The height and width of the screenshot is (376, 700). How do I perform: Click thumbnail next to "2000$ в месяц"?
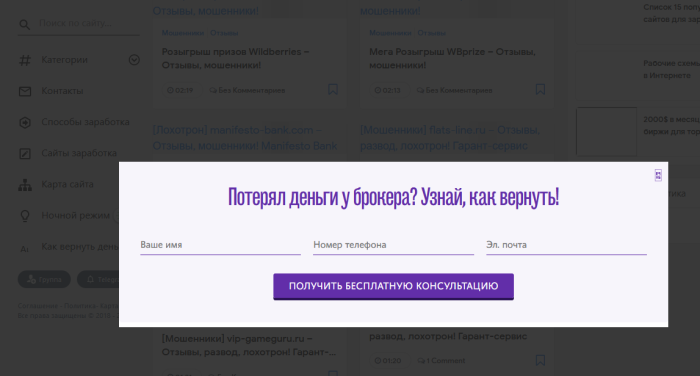(606, 131)
